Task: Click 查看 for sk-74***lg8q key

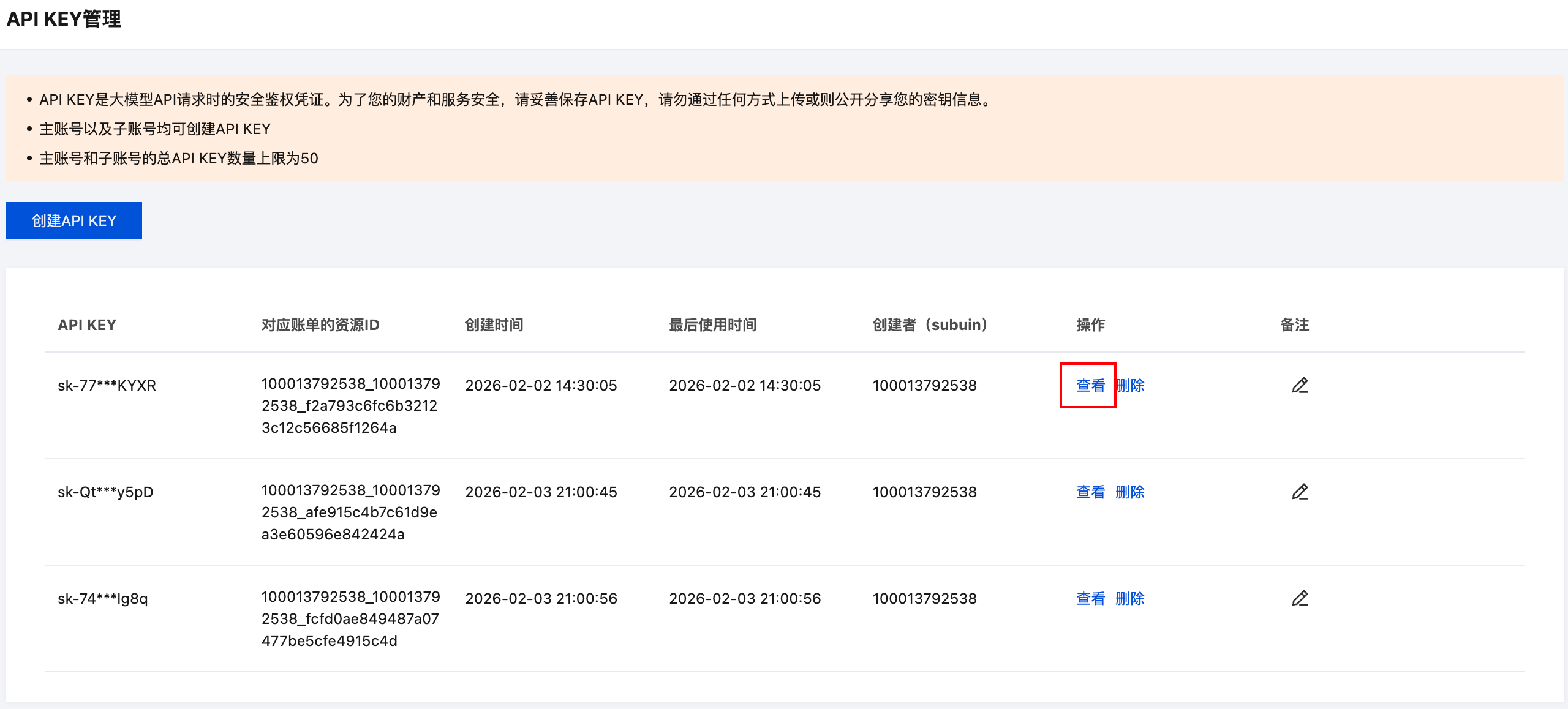Action: pos(1090,598)
